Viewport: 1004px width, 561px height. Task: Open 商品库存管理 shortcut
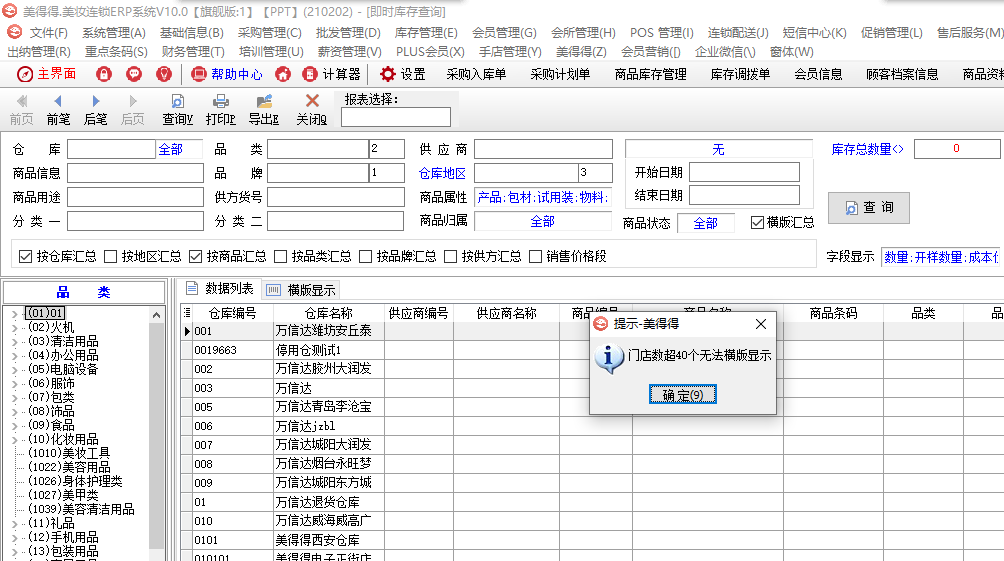click(x=651, y=74)
